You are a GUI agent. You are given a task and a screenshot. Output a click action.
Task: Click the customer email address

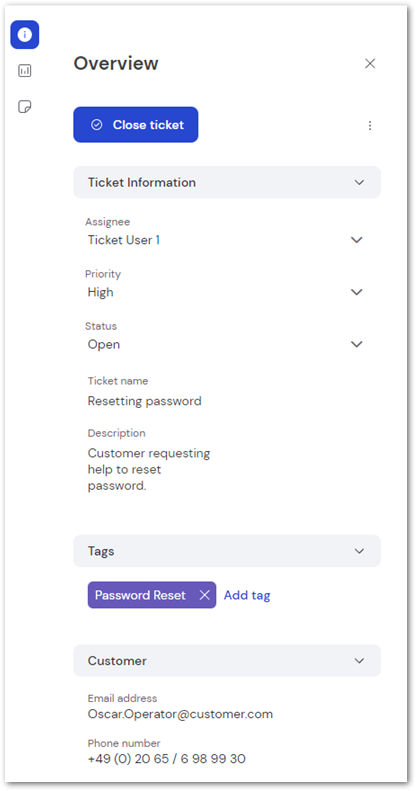tap(180, 714)
